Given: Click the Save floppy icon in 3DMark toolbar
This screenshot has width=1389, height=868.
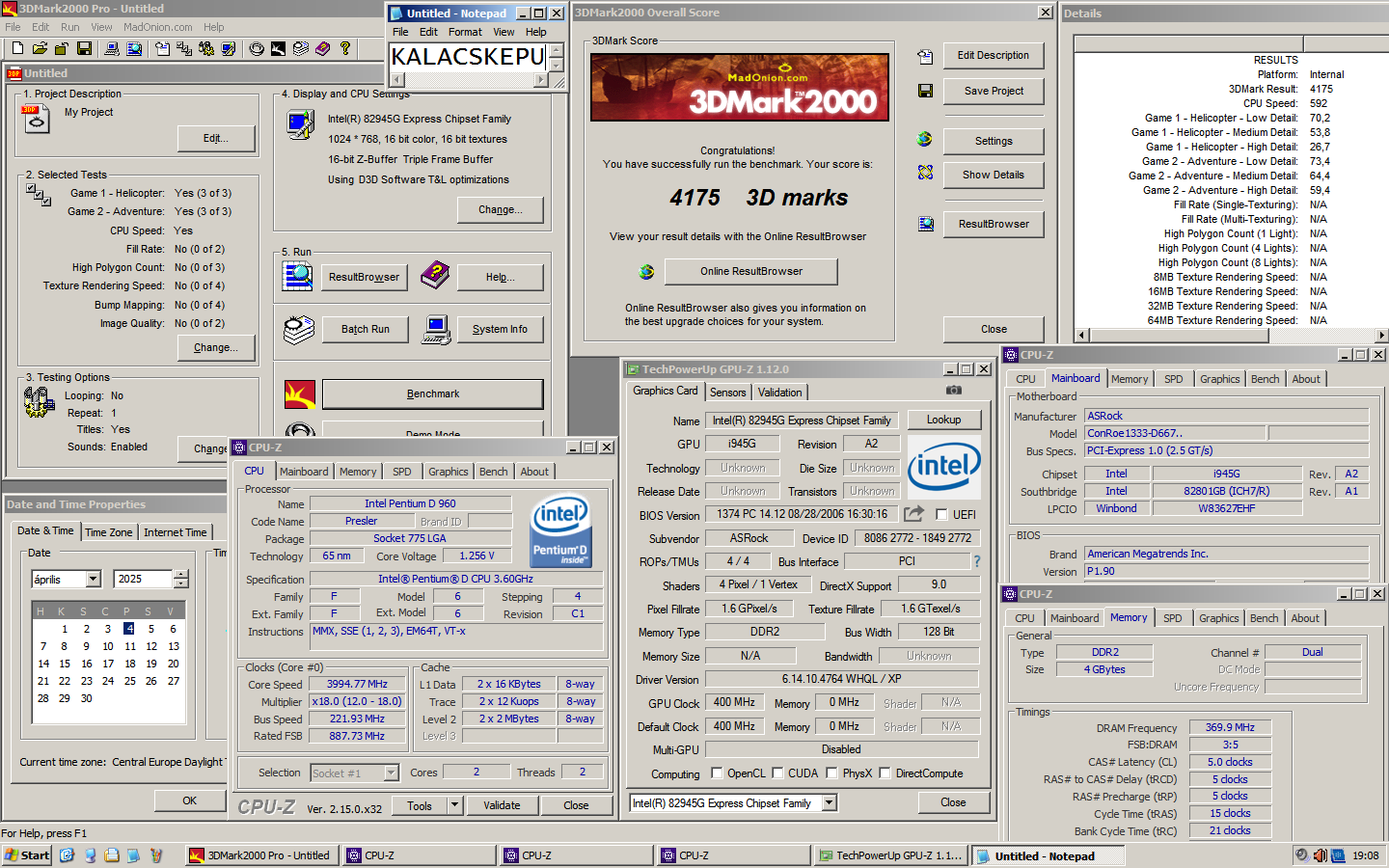Looking at the screenshot, I should tap(84, 48).
